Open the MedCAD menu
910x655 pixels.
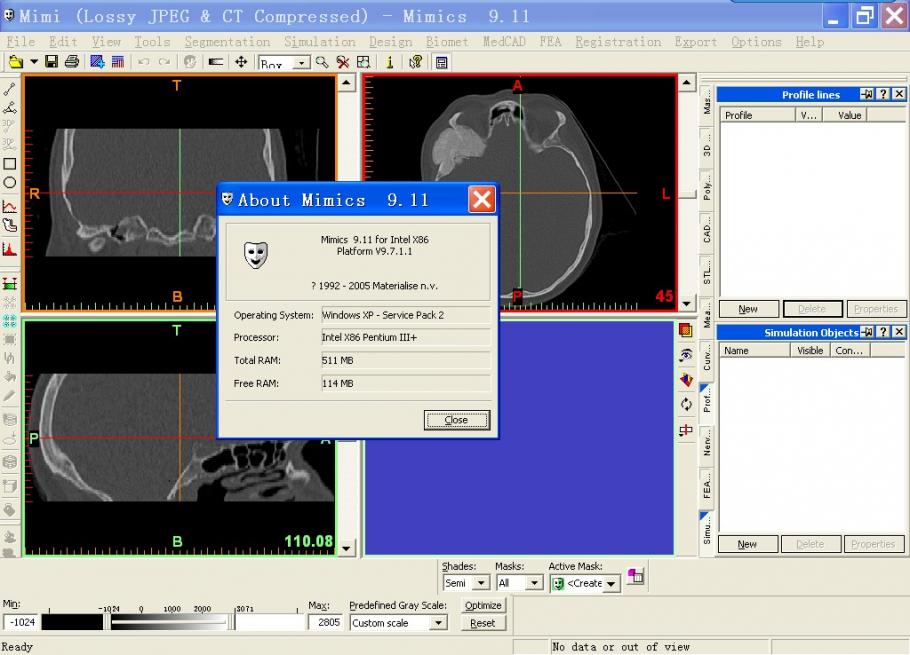(x=504, y=42)
